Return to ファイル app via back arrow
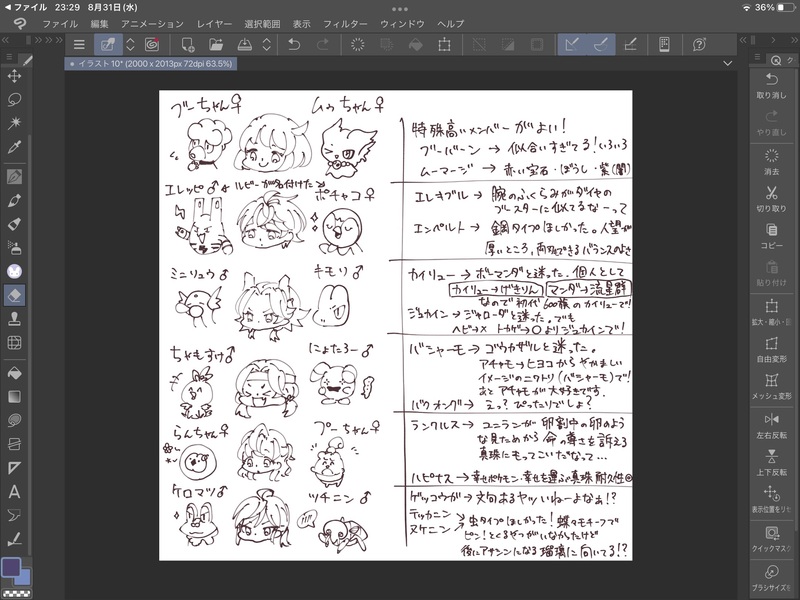 click(26, 7)
